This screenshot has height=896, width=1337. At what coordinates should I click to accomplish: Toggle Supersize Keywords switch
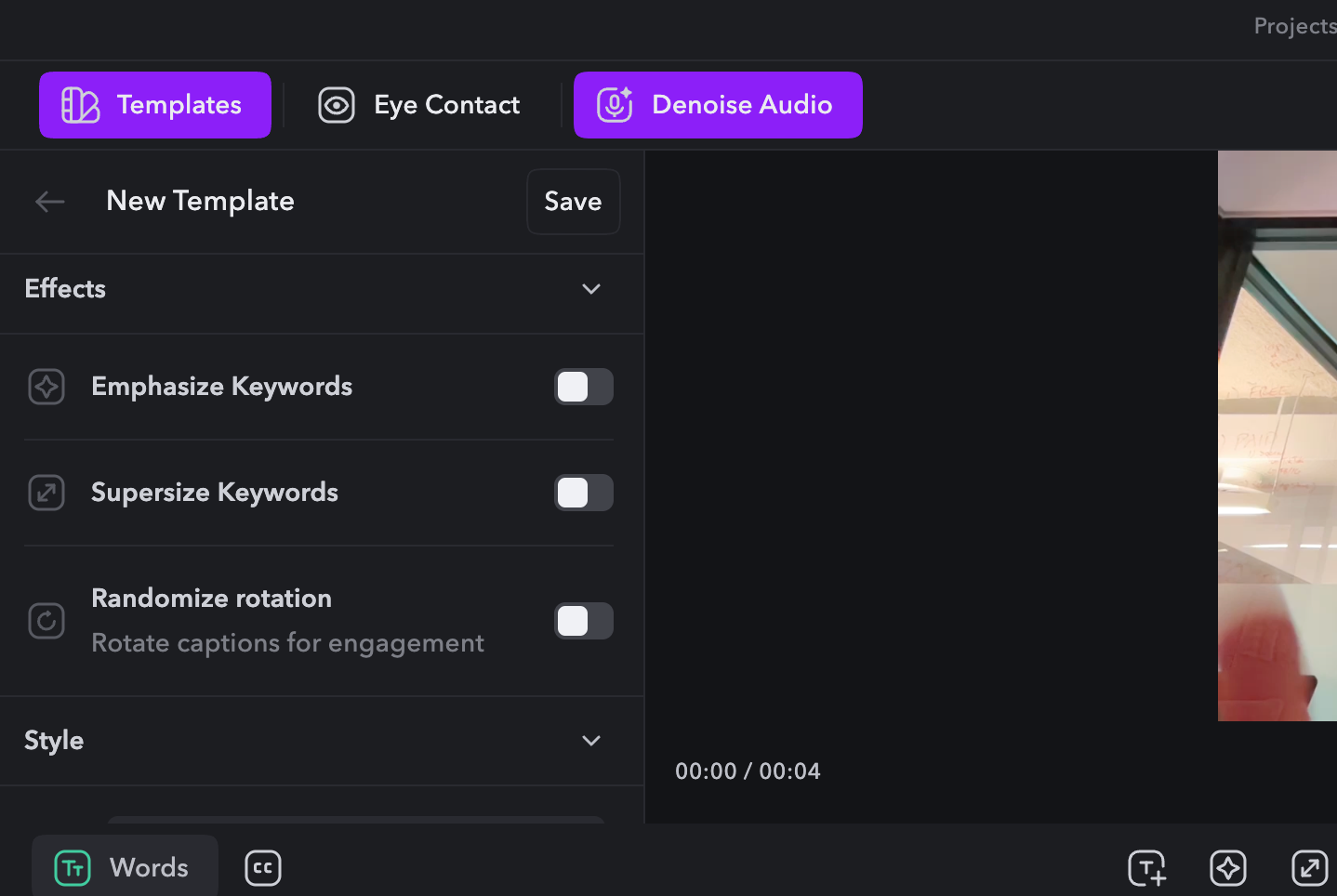pyautogui.click(x=584, y=493)
